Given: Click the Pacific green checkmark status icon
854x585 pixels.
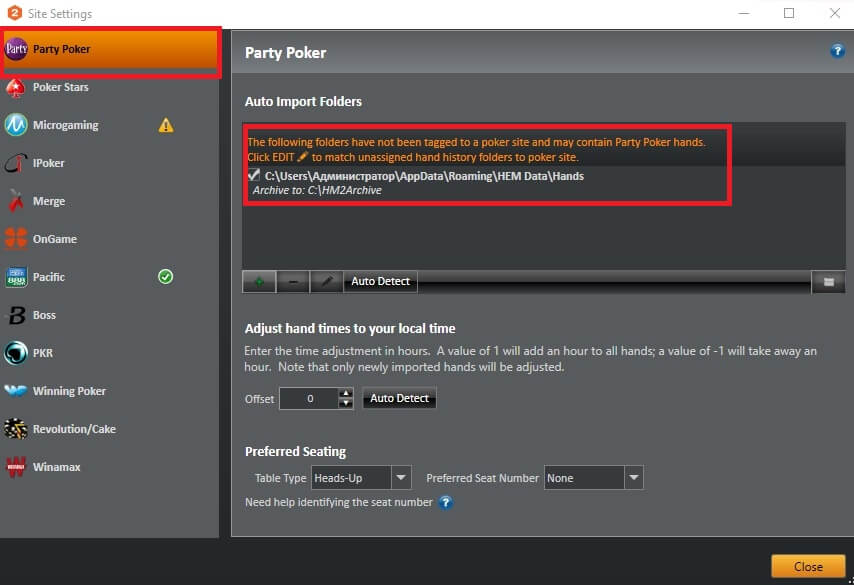Looking at the screenshot, I should (x=166, y=277).
